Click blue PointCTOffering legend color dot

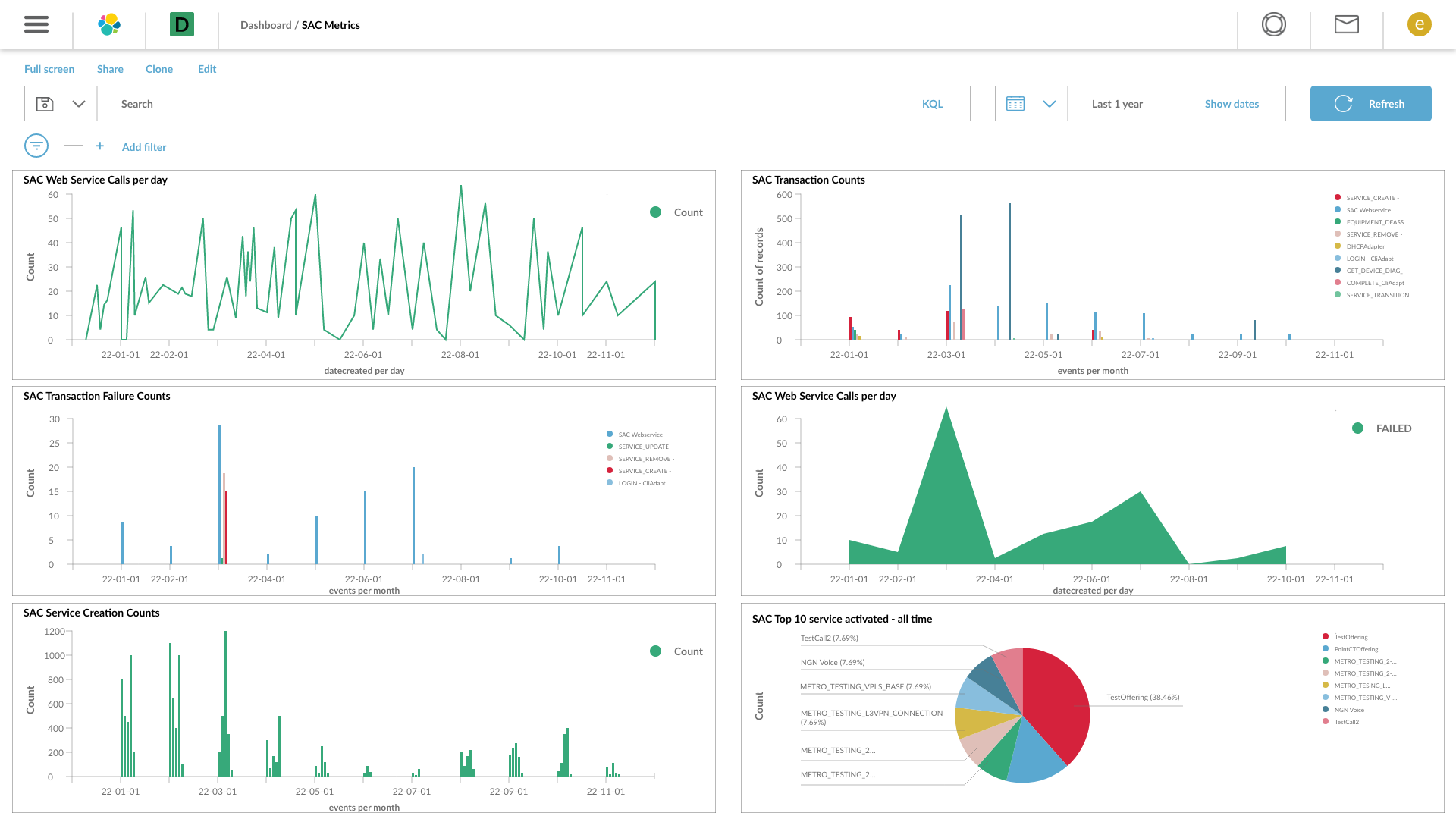coord(1326,648)
